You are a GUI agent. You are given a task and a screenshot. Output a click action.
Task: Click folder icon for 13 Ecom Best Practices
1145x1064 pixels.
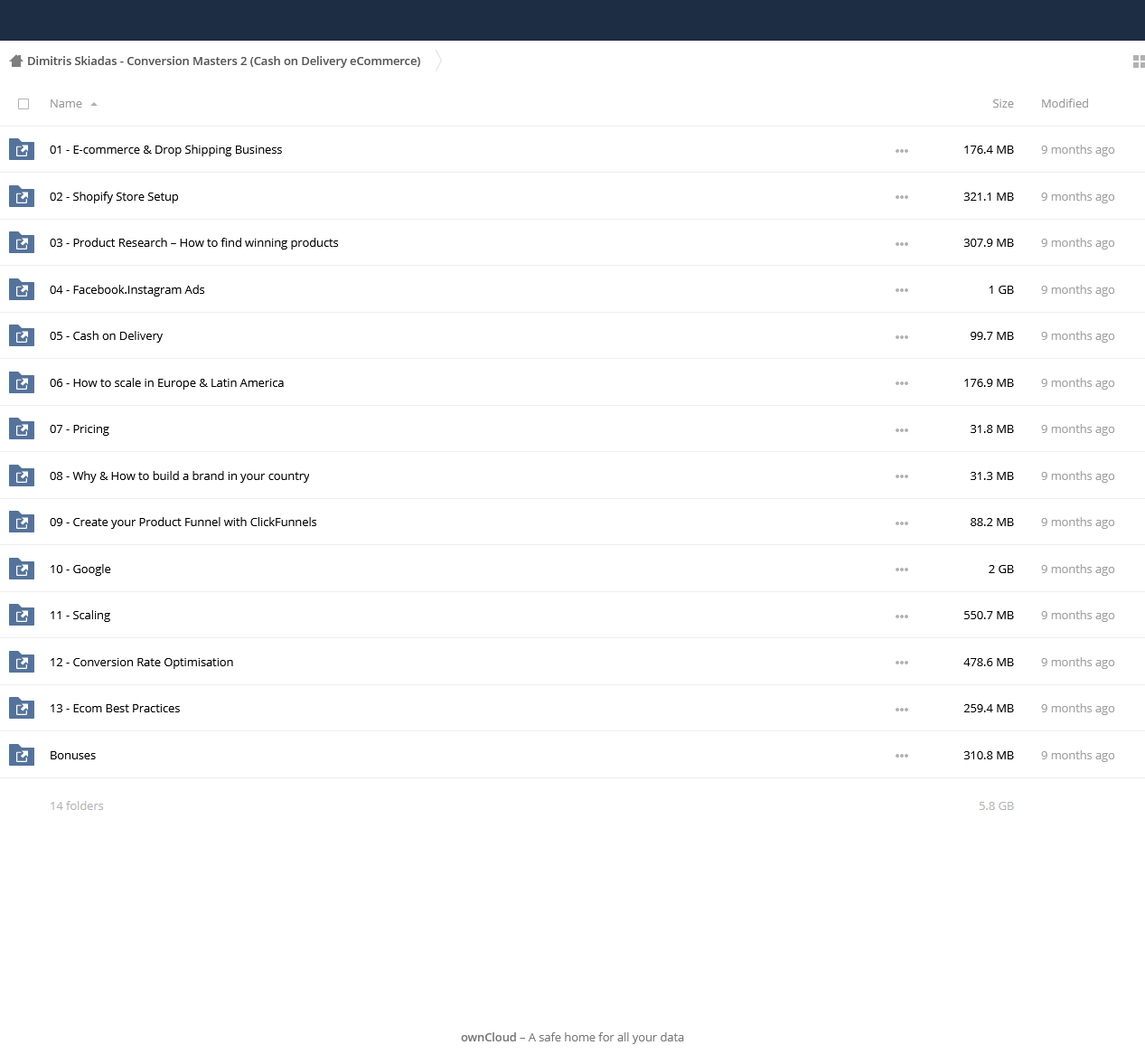click(22, 708)
